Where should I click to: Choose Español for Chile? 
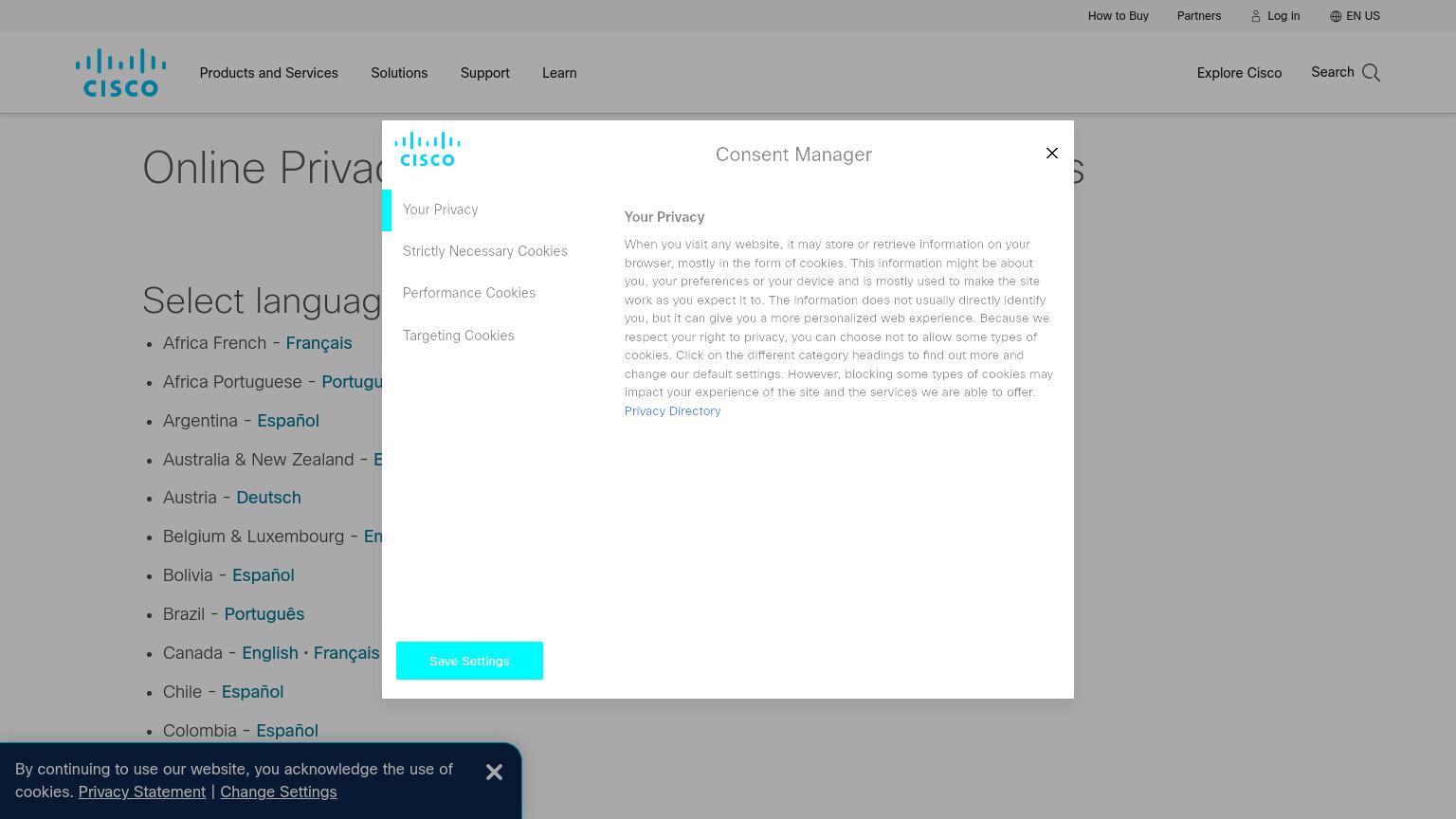[252, 692]
